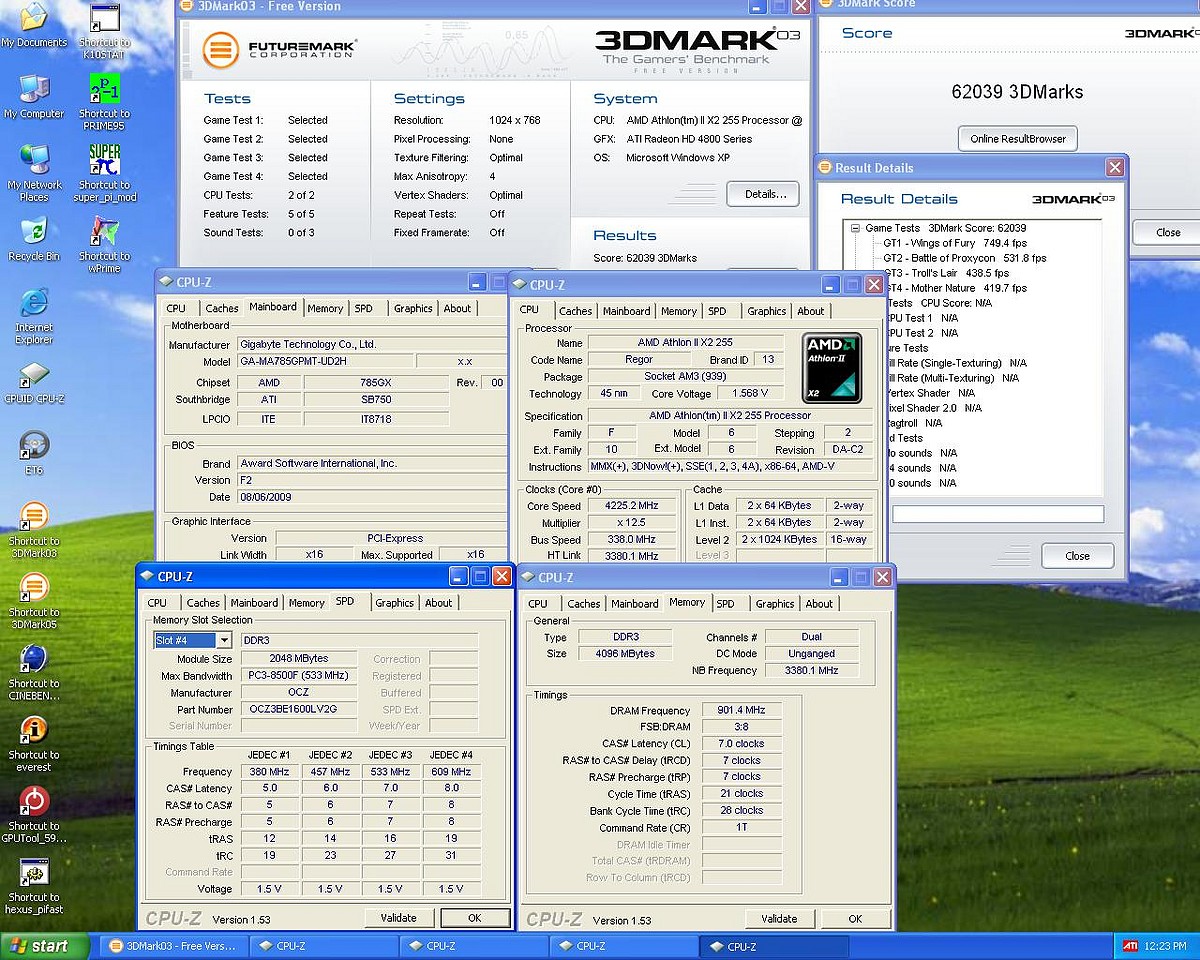The image size is (1200, 960).
Task: Select Mainboard tab in CPU window
Action: (x=626, y=311)
